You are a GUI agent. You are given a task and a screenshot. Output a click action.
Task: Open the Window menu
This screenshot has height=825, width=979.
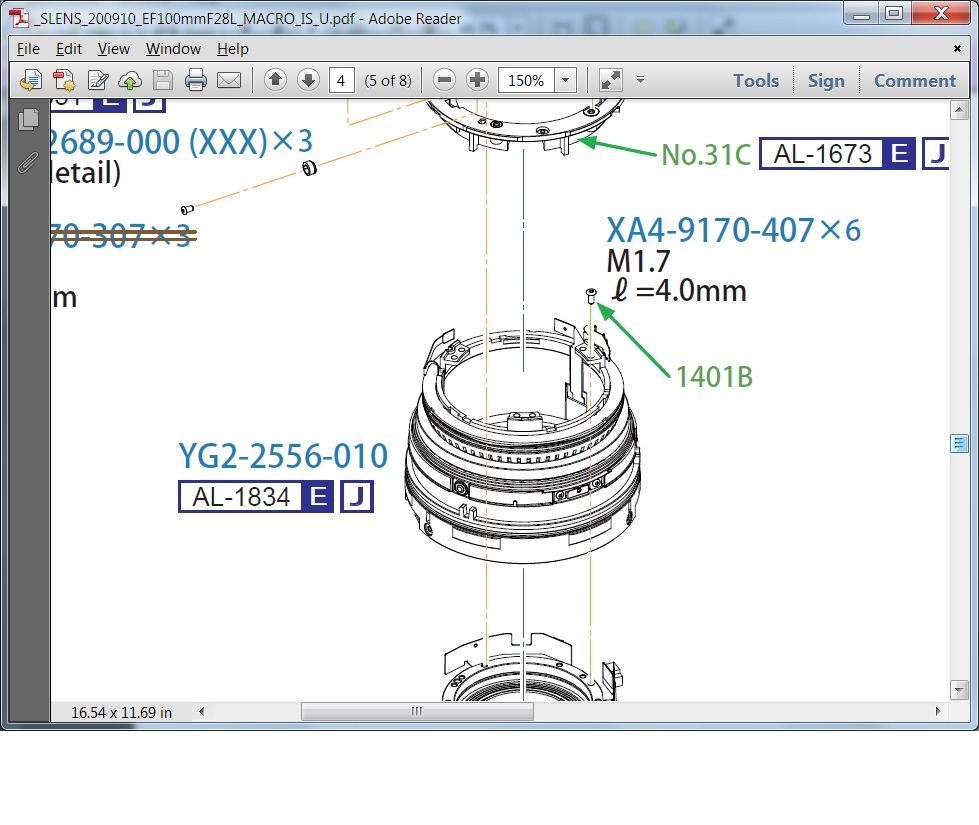tap(173, 49)
